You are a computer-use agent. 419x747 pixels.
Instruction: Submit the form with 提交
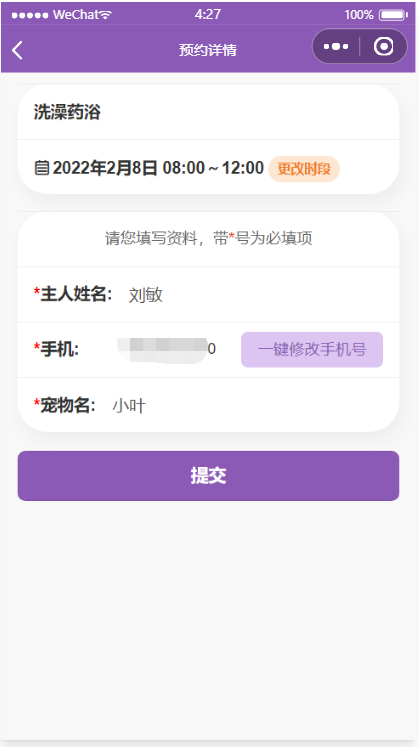click(208, 476)
